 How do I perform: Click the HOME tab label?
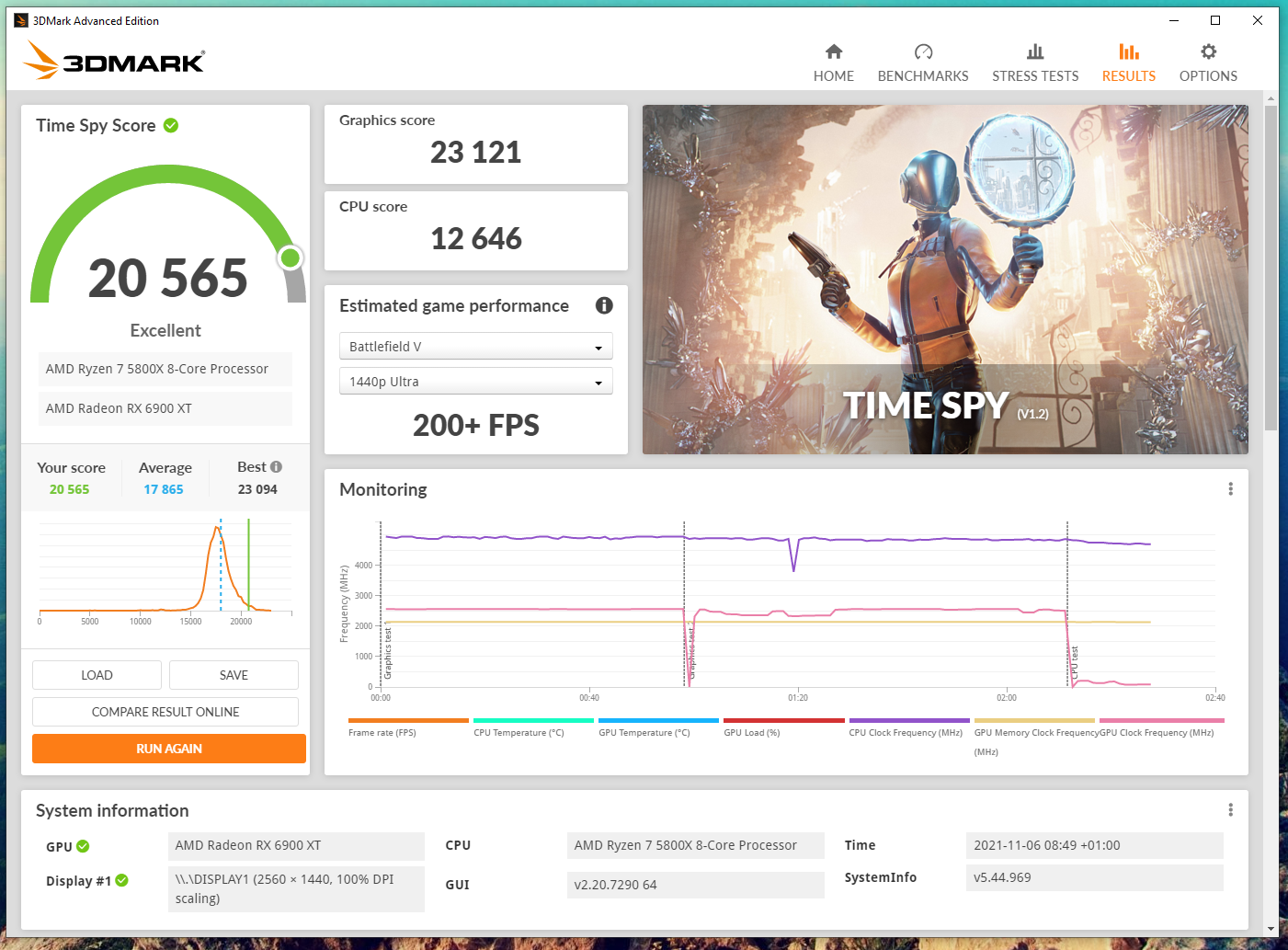(x=833, y=76)
